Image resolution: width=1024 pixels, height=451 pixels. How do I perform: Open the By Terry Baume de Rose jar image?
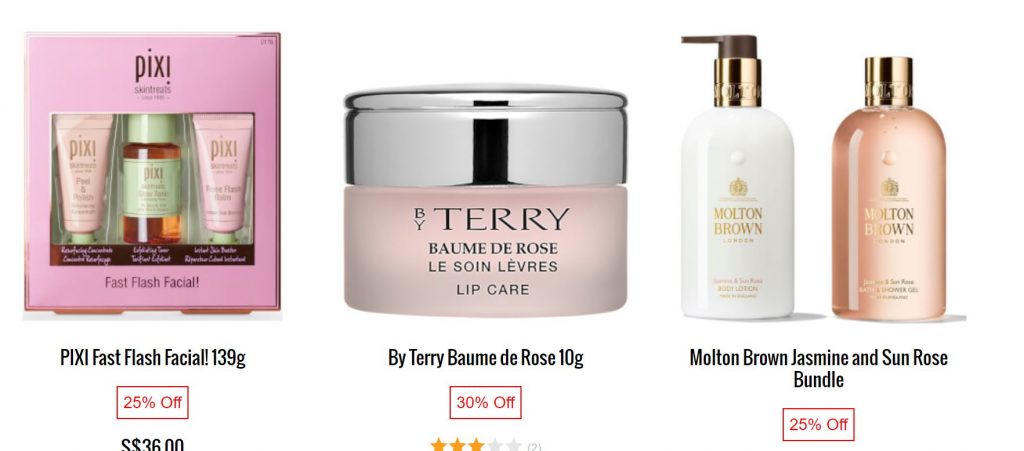coord(485,201)
